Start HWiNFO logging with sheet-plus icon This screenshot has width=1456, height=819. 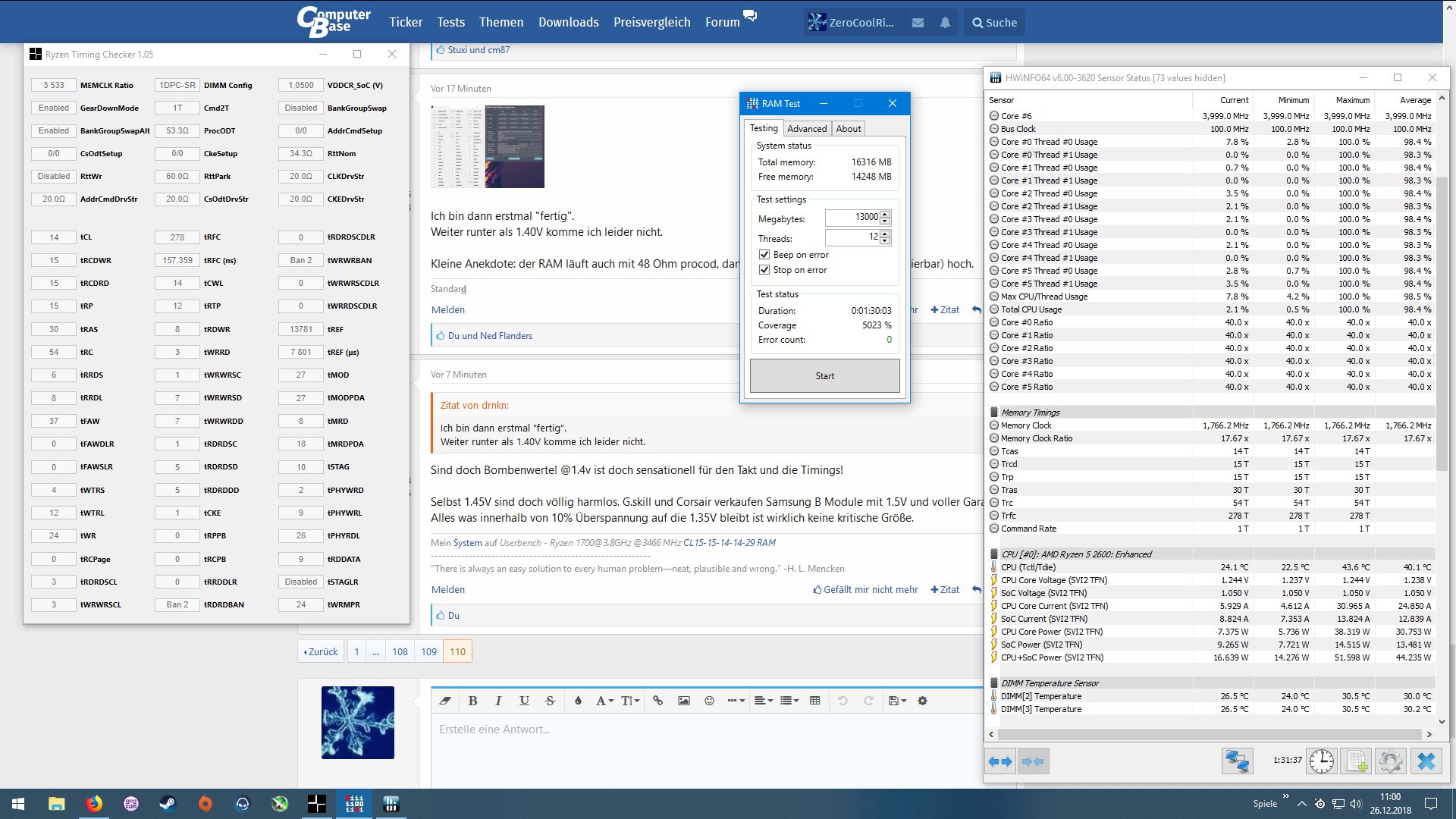pyautogui.click(x=1356, y=761)
